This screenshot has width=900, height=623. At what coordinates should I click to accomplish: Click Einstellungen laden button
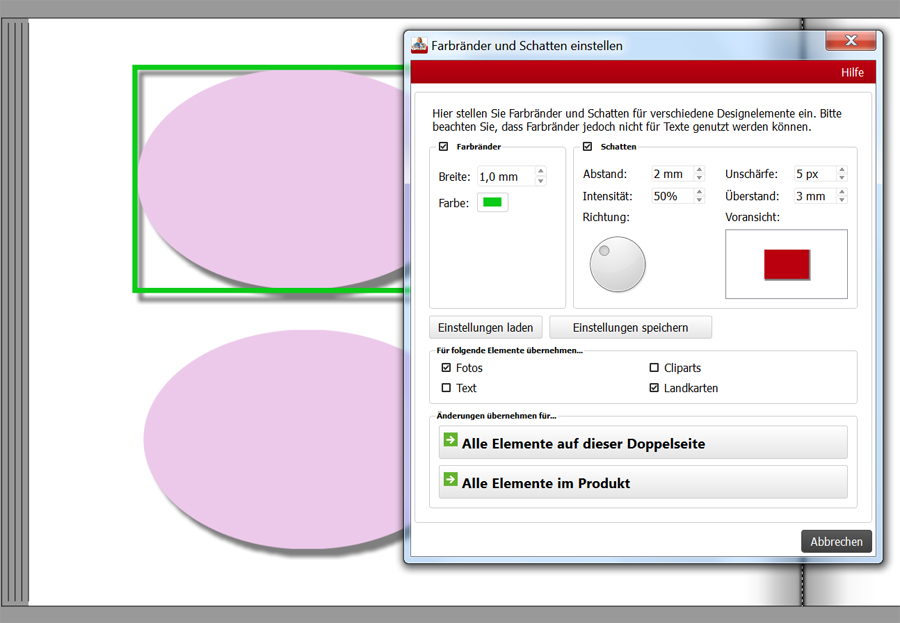(486, 327)
